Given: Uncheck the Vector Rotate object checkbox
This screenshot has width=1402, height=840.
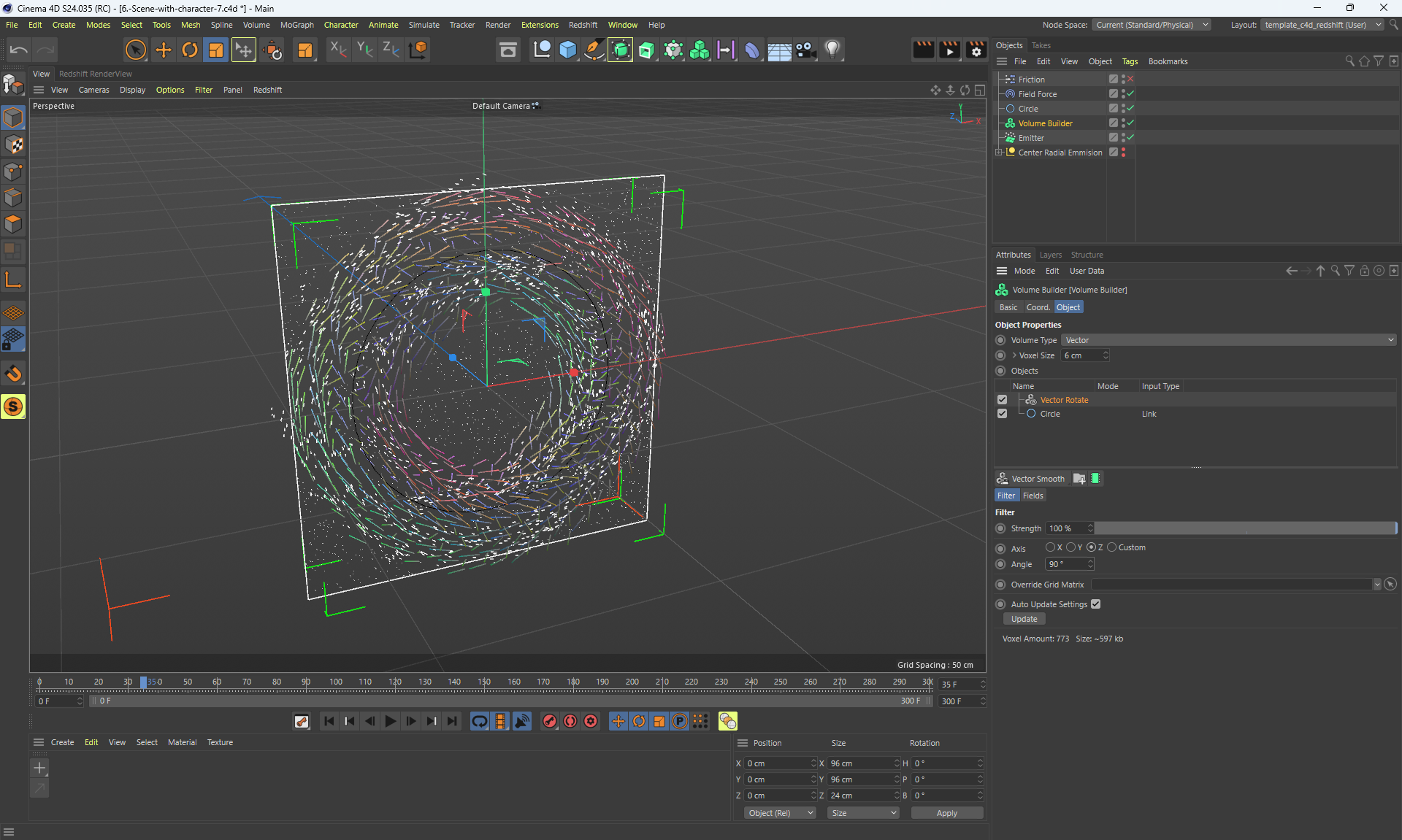Looking at the screenshot, I should [x=1002, y=400].
